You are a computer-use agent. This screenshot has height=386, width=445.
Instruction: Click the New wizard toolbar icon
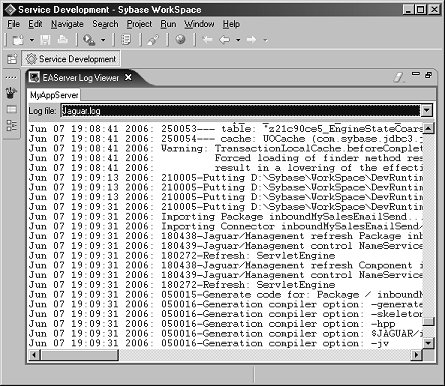[18, 40]
